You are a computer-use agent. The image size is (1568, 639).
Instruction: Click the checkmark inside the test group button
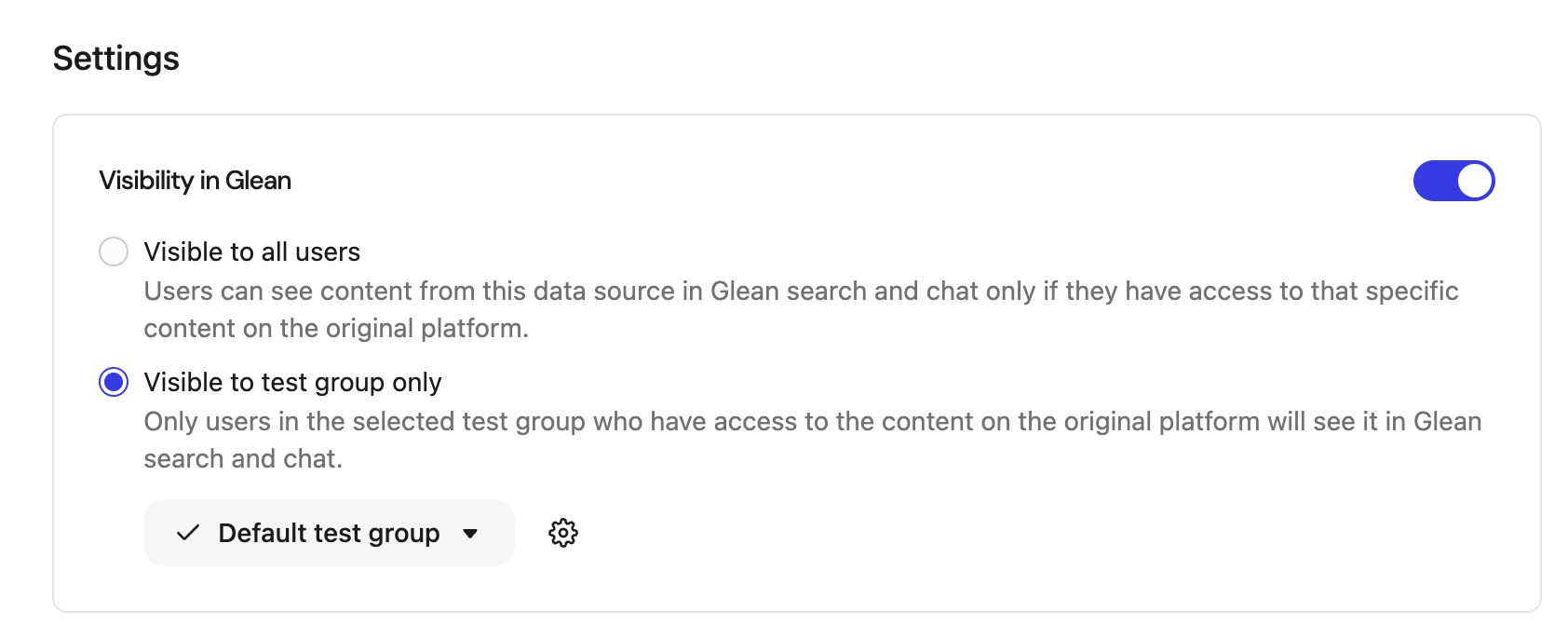[x=189, y=533]
